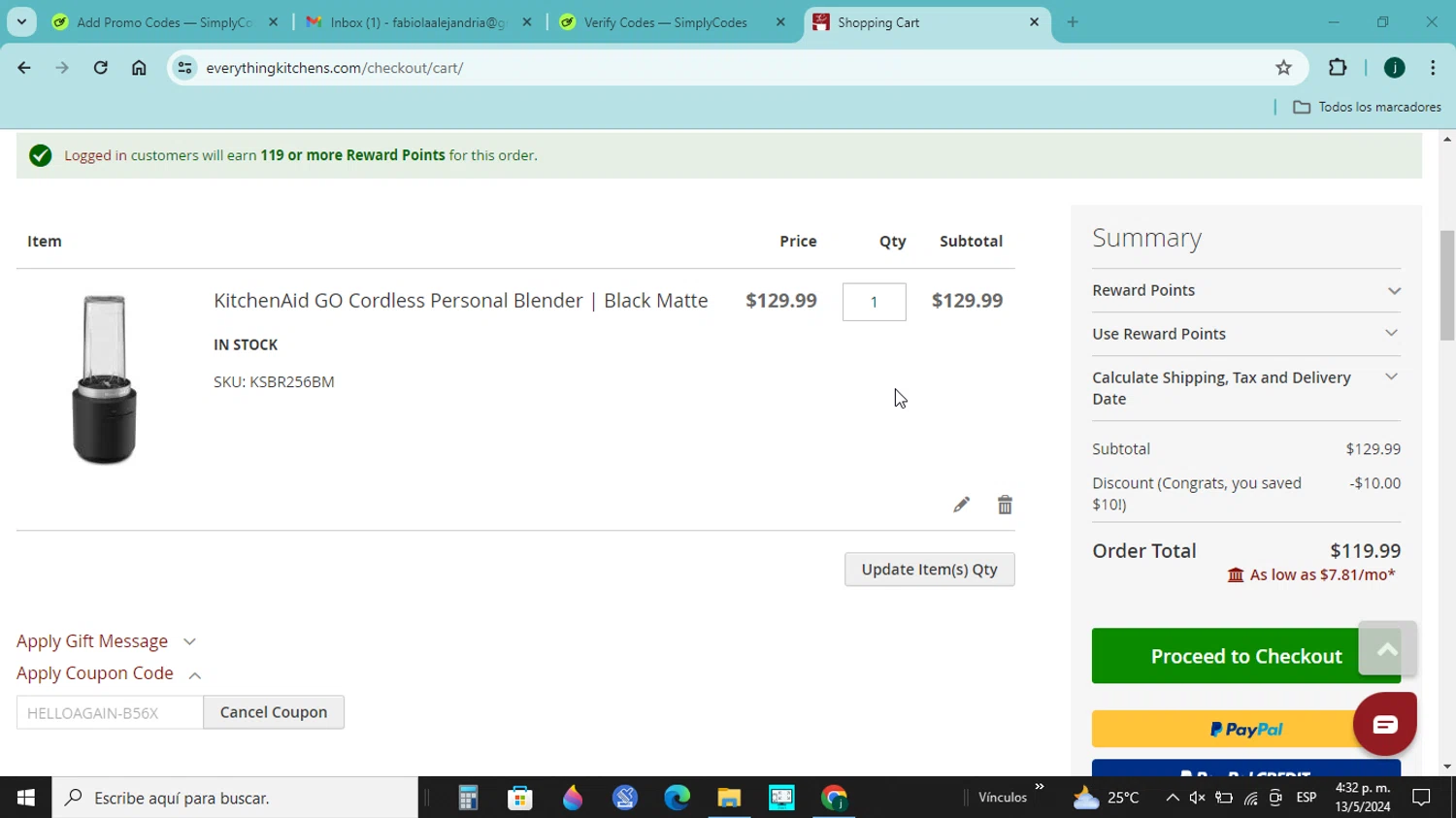Open Microsoft Edge from taskbar
The height and width of the screenshot is (818, 1456).
coord(677,798)
